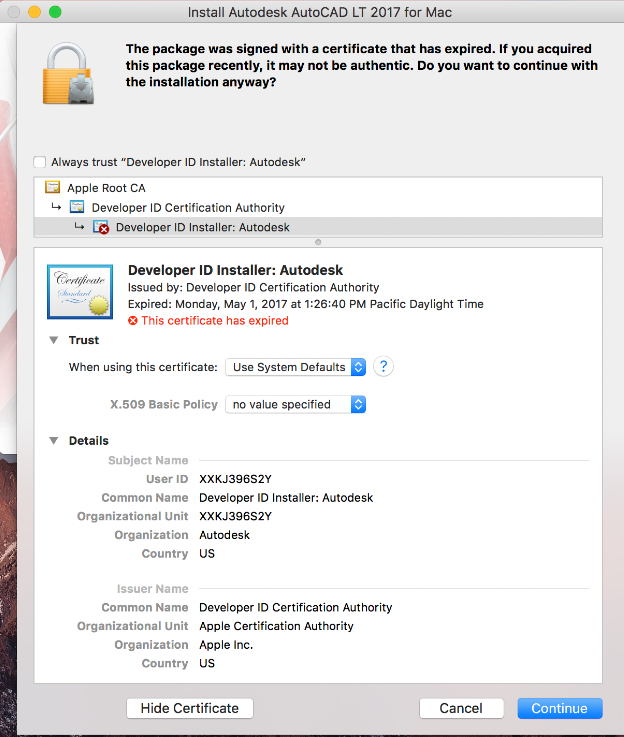
Task: Click the Issuer Name section heading
Action: (152, 588)
